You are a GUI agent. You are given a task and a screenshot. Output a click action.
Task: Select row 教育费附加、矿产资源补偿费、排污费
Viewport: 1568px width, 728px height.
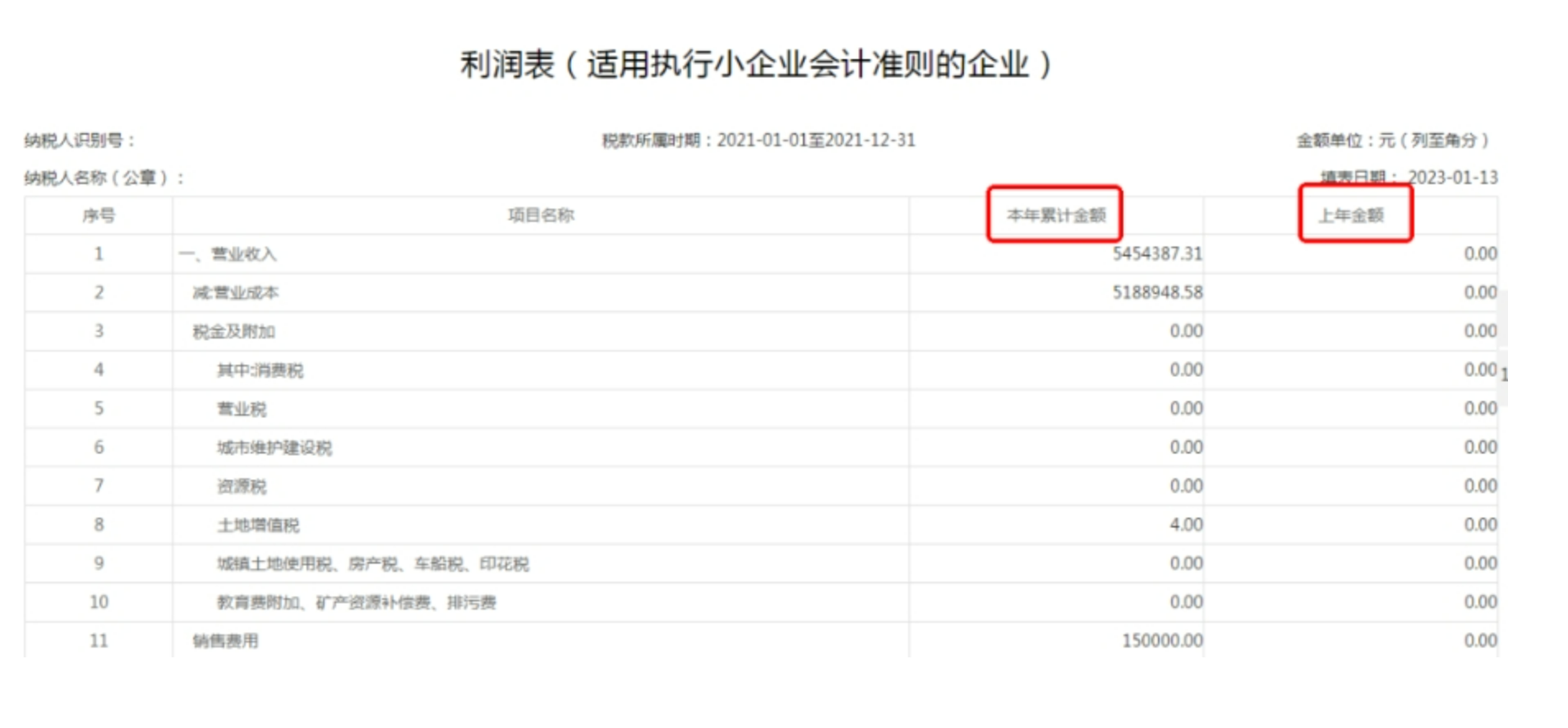tap(761, 601)
